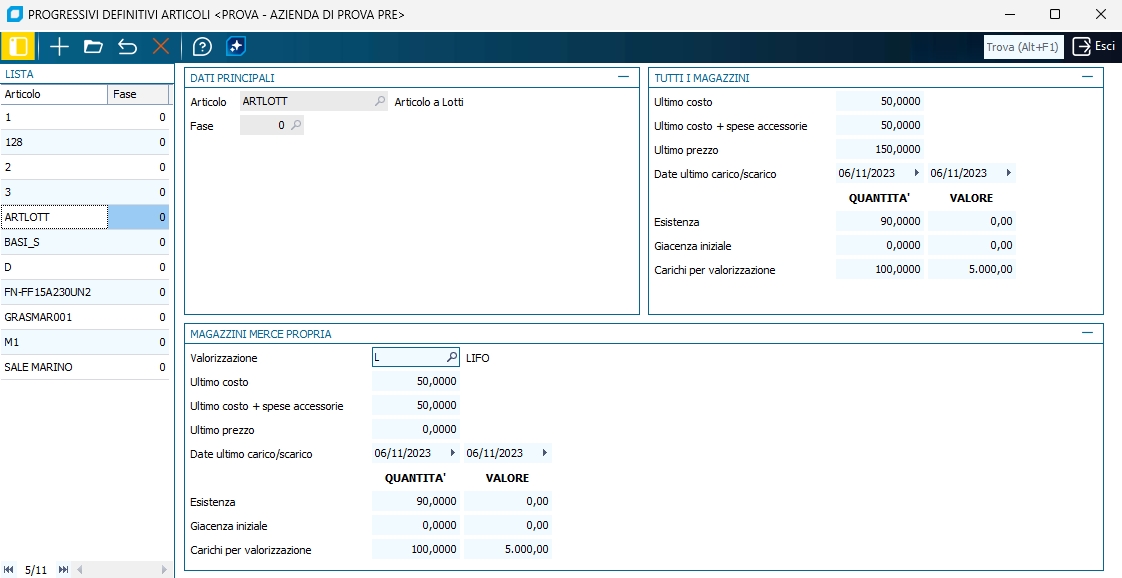This screenshot has height=578, width=1122.
Task: Select GRASMAR001 in the list
Action: click(85, 318)
